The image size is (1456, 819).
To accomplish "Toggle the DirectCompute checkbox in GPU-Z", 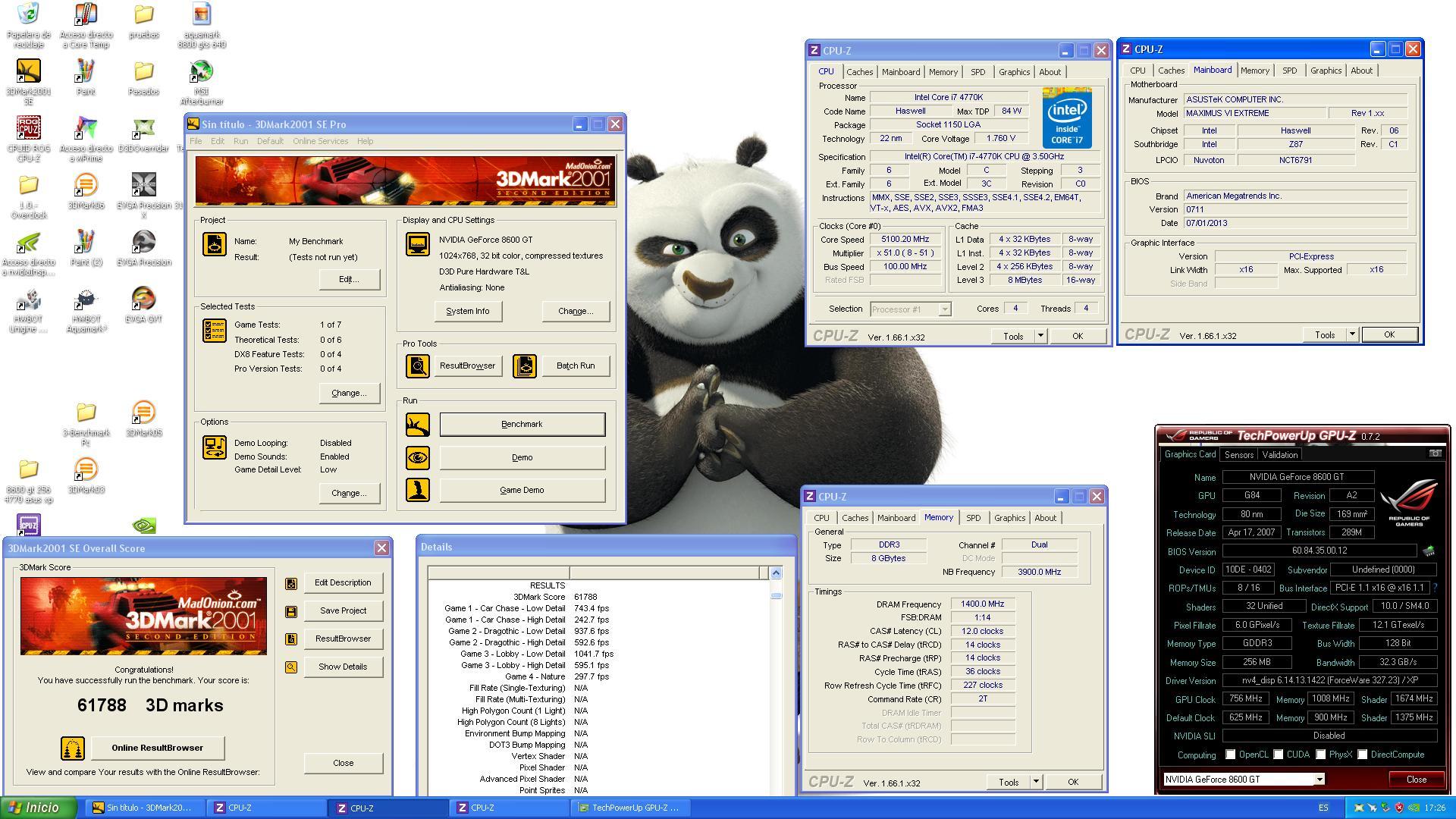I will coord(1363,755).
